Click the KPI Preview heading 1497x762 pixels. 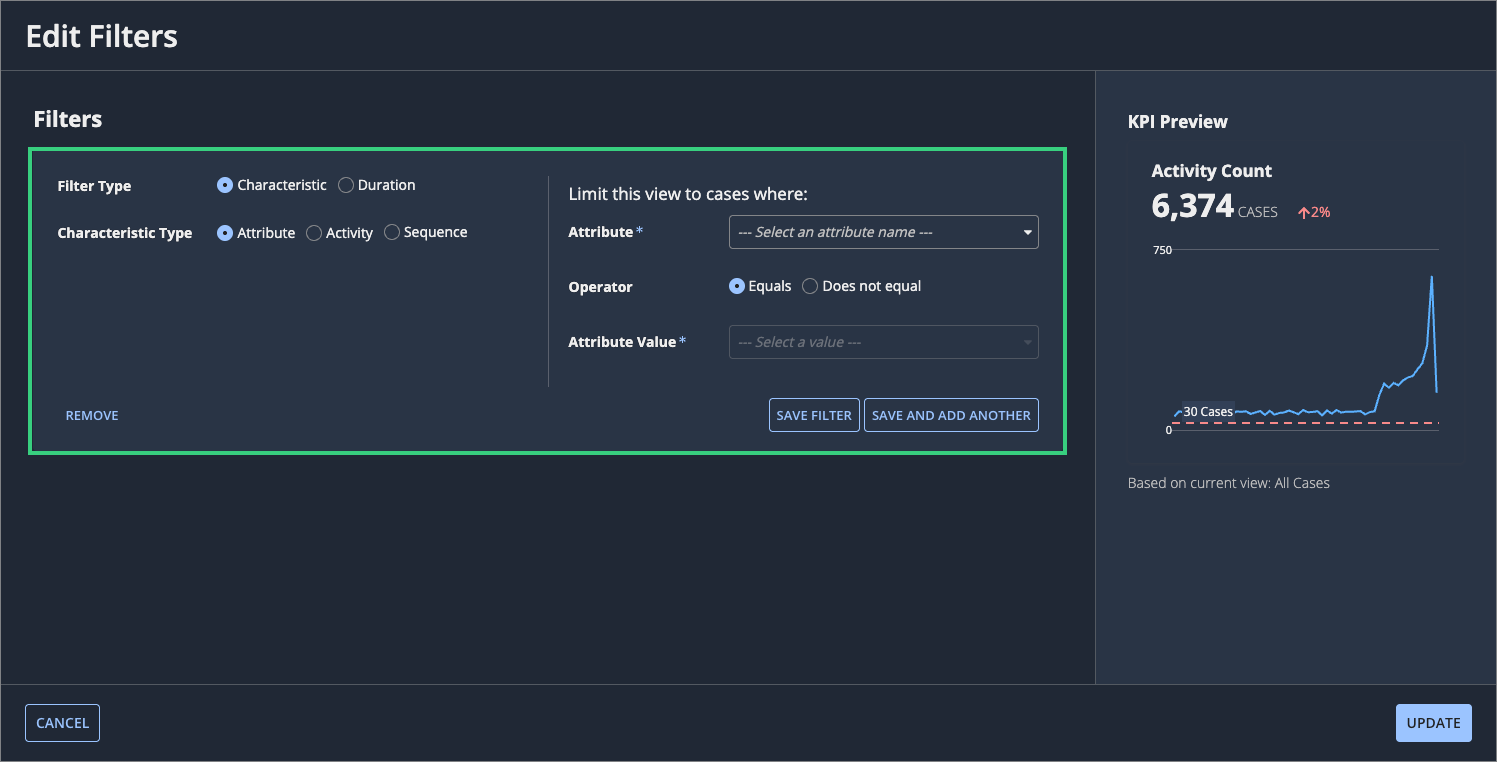[x=1178, y=122]
